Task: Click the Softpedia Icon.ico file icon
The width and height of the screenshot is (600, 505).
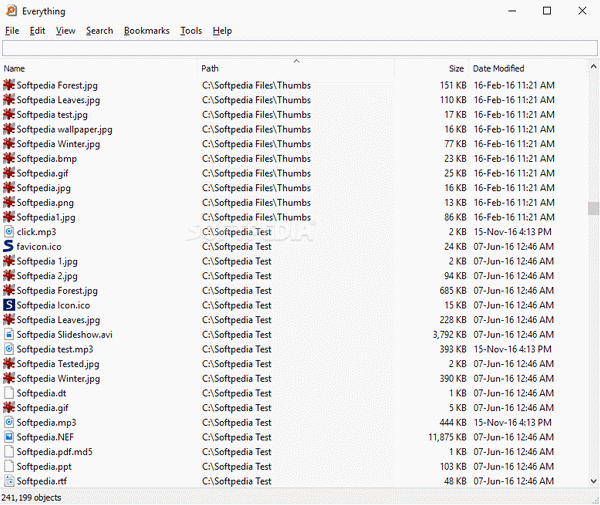Action: (x=9, y=305)
